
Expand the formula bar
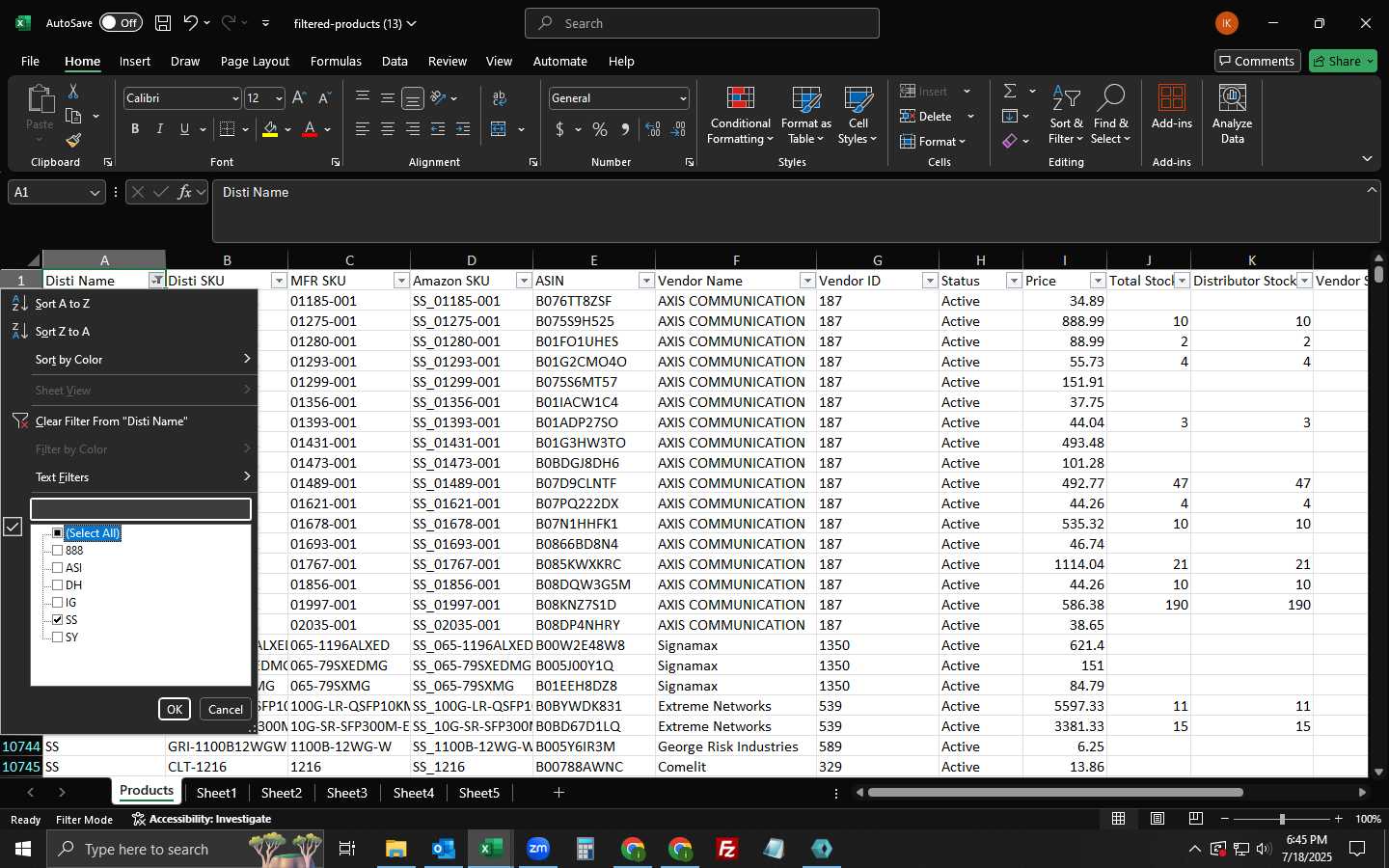click(x=1372, y=190)
